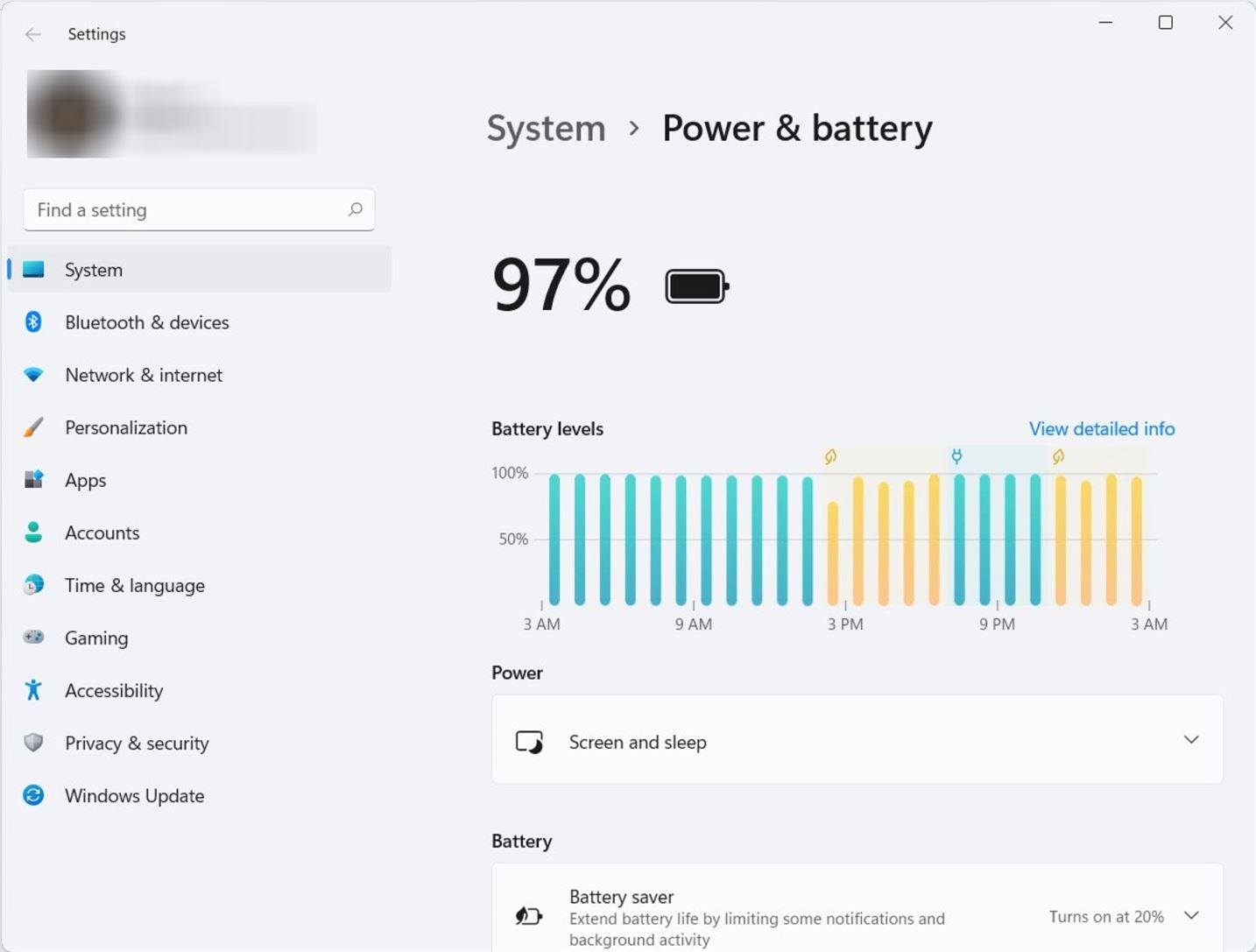The image size is (1256, 952).
Task: Expand the Screen and sleep section
Action: tap(1191, 740)
